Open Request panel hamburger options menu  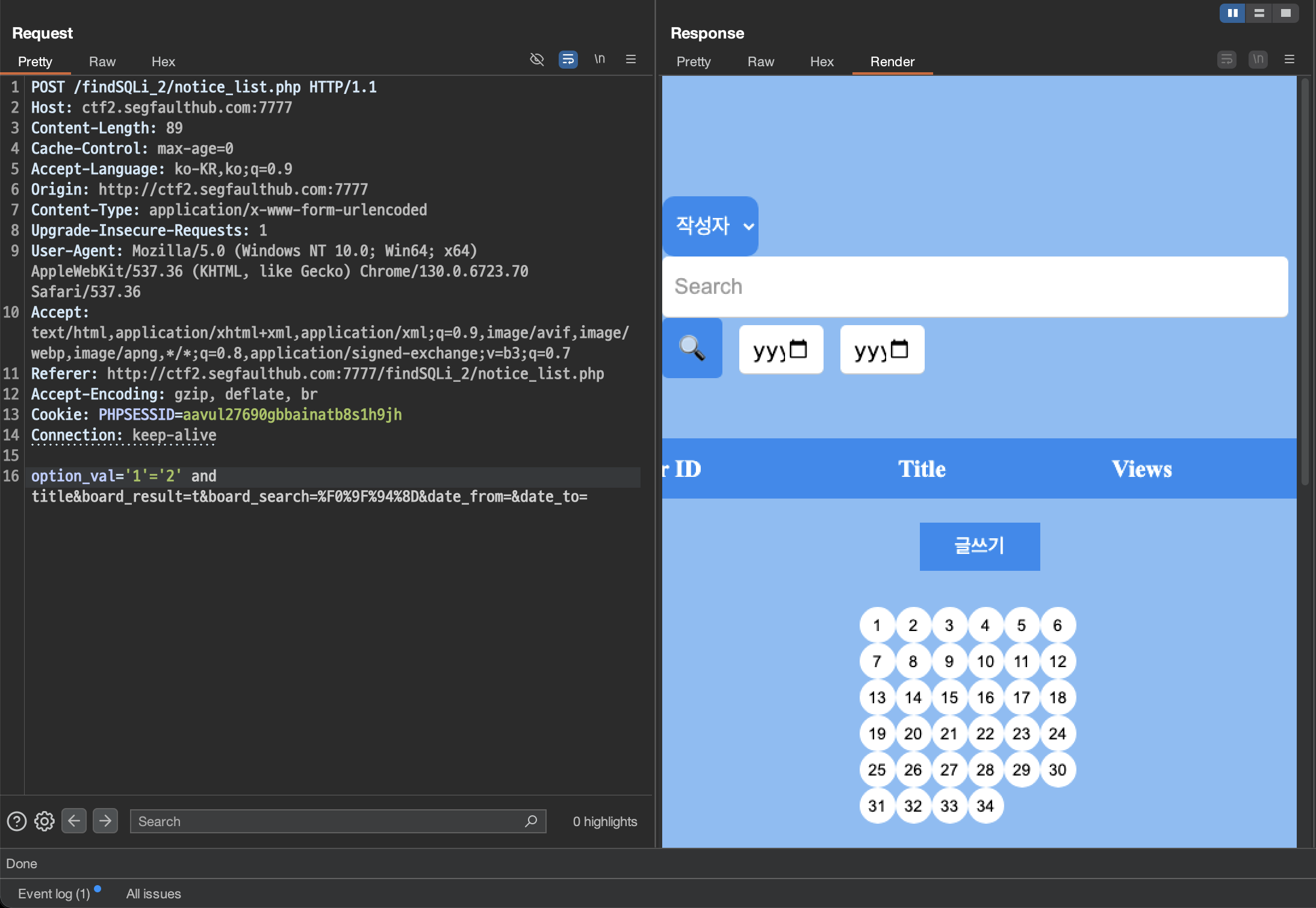(x=631, y=59)
